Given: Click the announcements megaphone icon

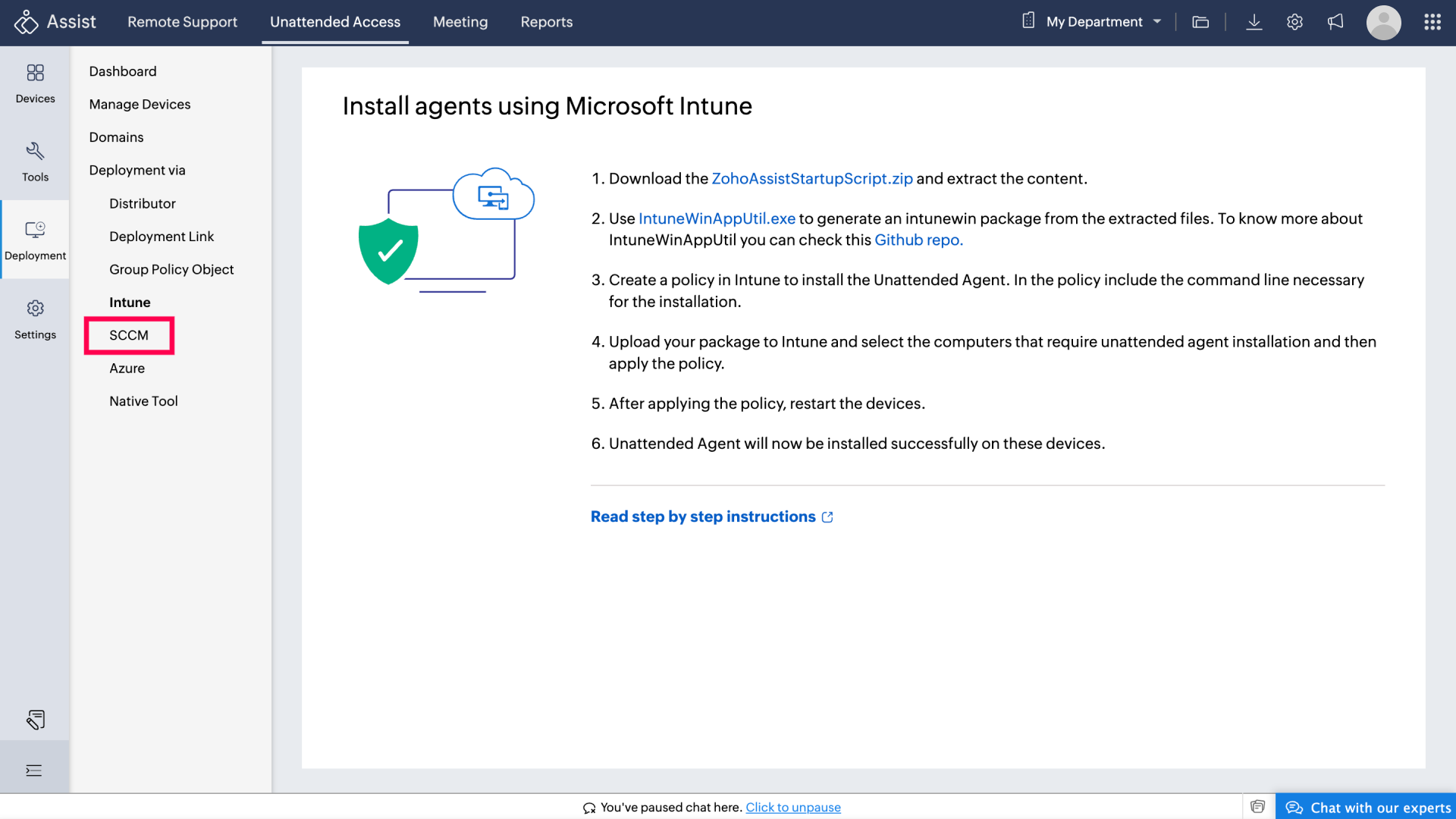Looking at the screenshot, I should tap(1335, 22).
